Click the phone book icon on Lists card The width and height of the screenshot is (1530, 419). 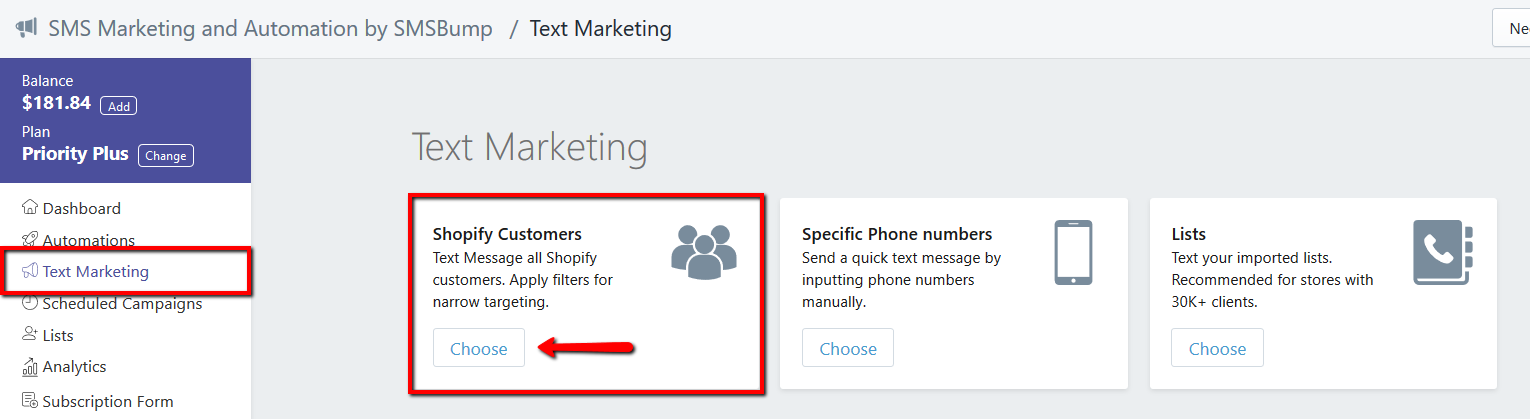[1442, 253]
